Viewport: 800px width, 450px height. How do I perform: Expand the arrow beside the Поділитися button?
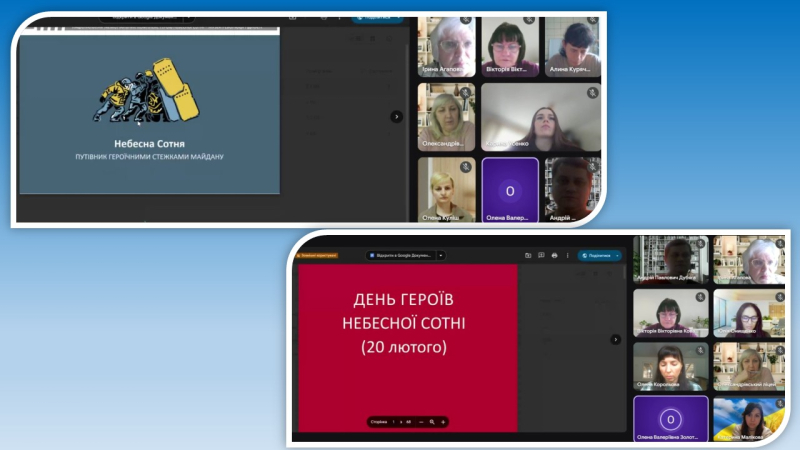[x=617, y=255]
